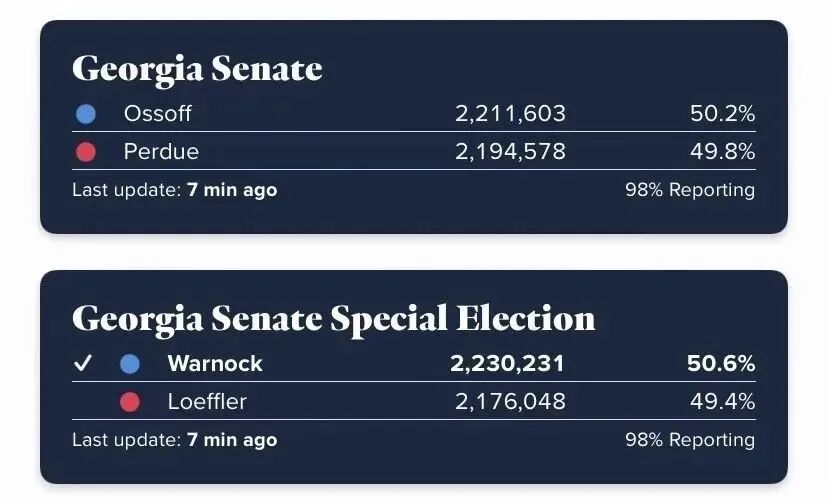Viewport: 828px width, 504px height.
Task: Click the red dot beside Perdue
Action: coord(86,152)
